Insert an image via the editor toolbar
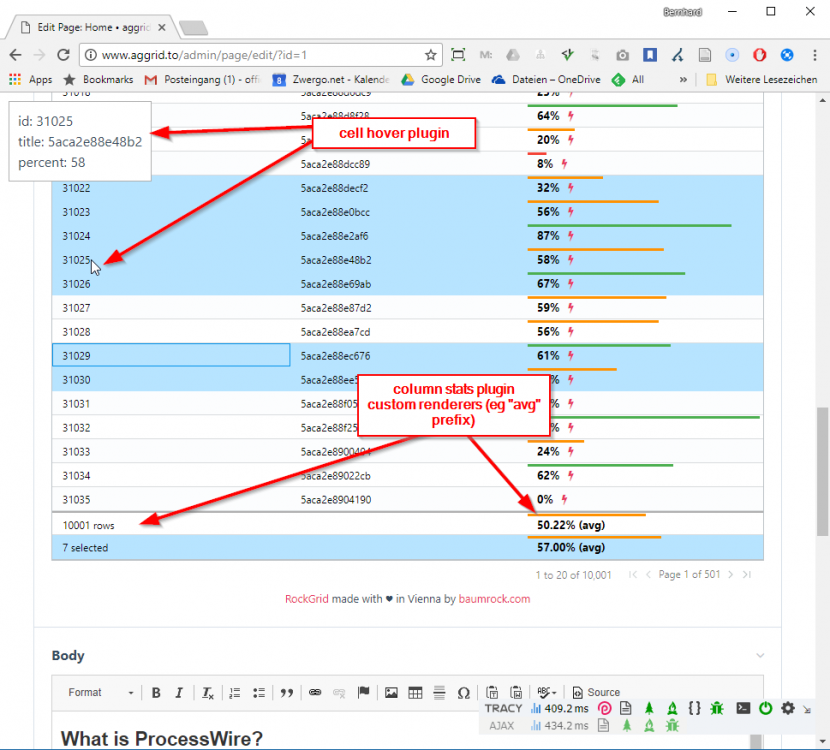The height and width of the screenshot is (750, 830). click(x=391, y=692)
